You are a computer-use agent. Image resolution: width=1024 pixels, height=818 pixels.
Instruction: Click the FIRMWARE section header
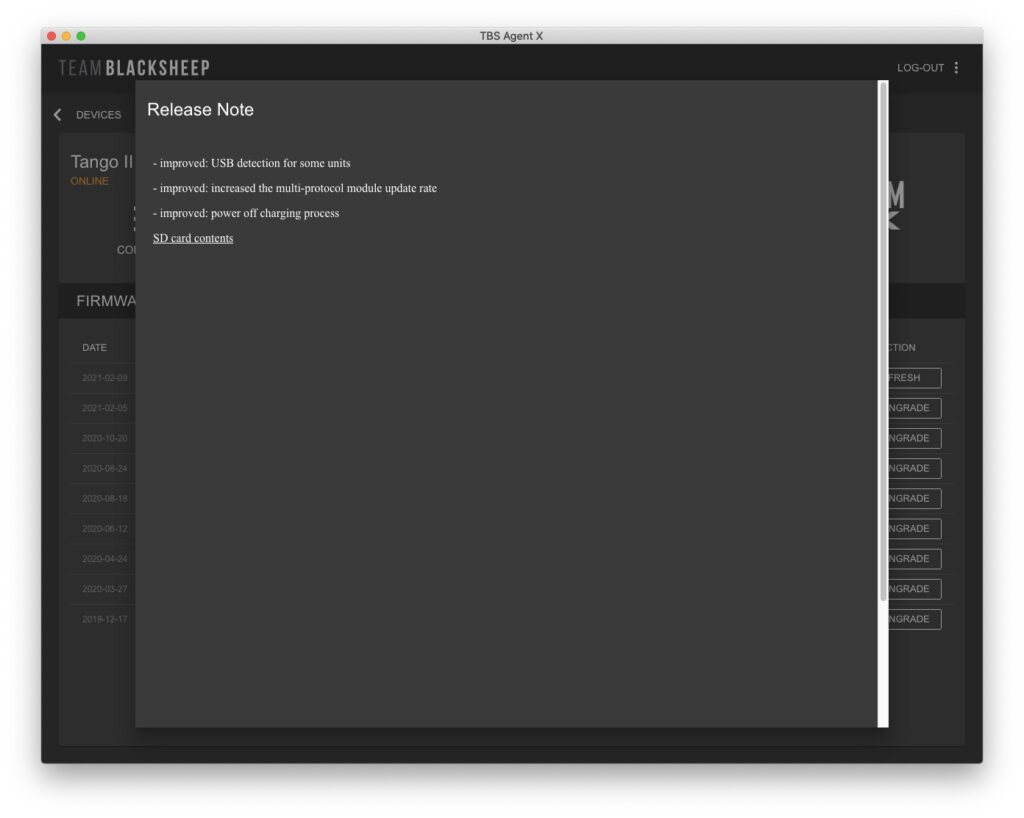click(105, 301)
